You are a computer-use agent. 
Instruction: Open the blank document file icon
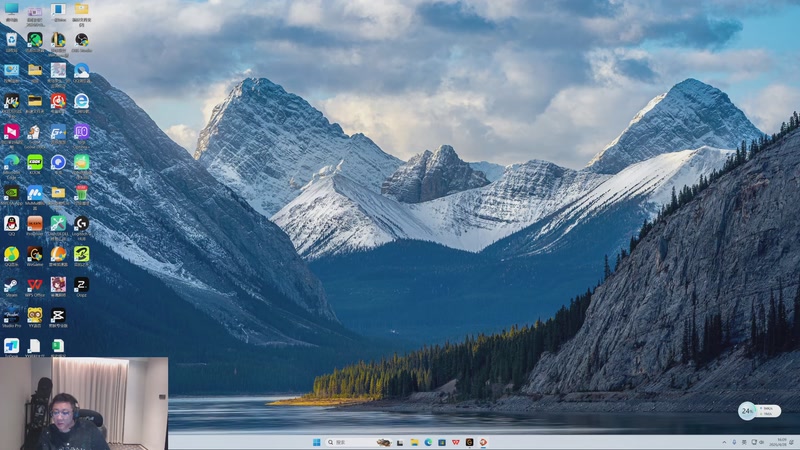coord(35,346)
